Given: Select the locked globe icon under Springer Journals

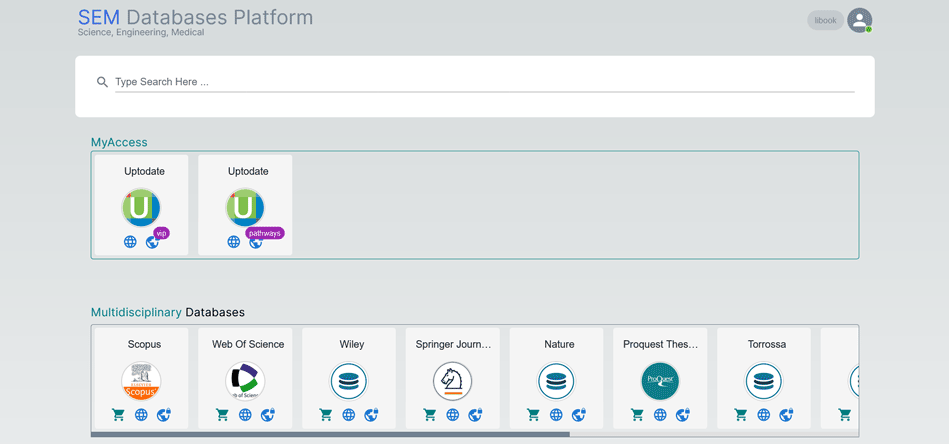Looking at the screenshot, I should [x=476, y=414].
